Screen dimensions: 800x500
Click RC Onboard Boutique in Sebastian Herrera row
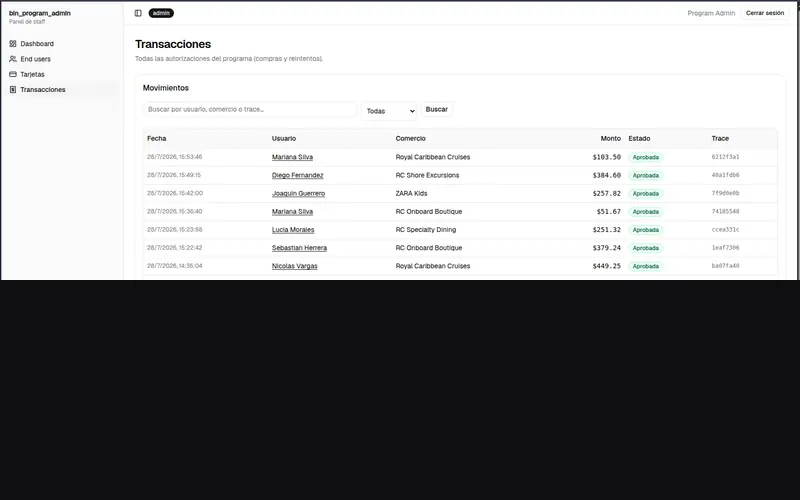[429, 248]
